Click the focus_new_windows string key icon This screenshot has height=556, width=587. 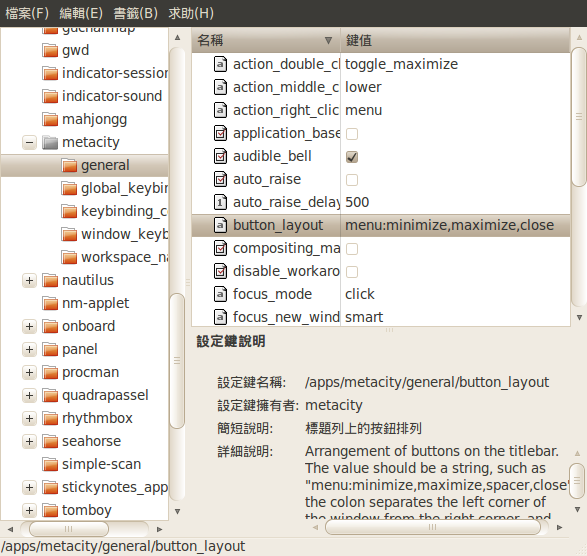220,318
